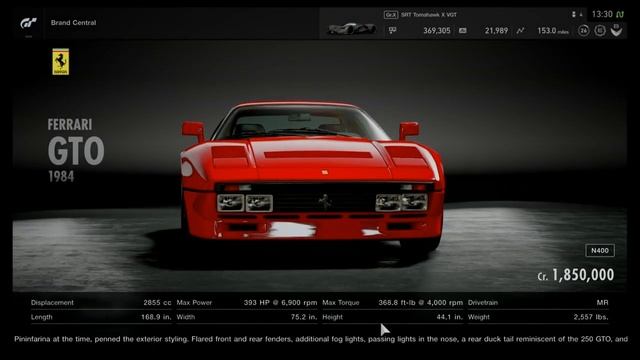This screenshot has width=640, height=360.
Task: Click the Max Power 393 HP value
Action: [280, 302]
